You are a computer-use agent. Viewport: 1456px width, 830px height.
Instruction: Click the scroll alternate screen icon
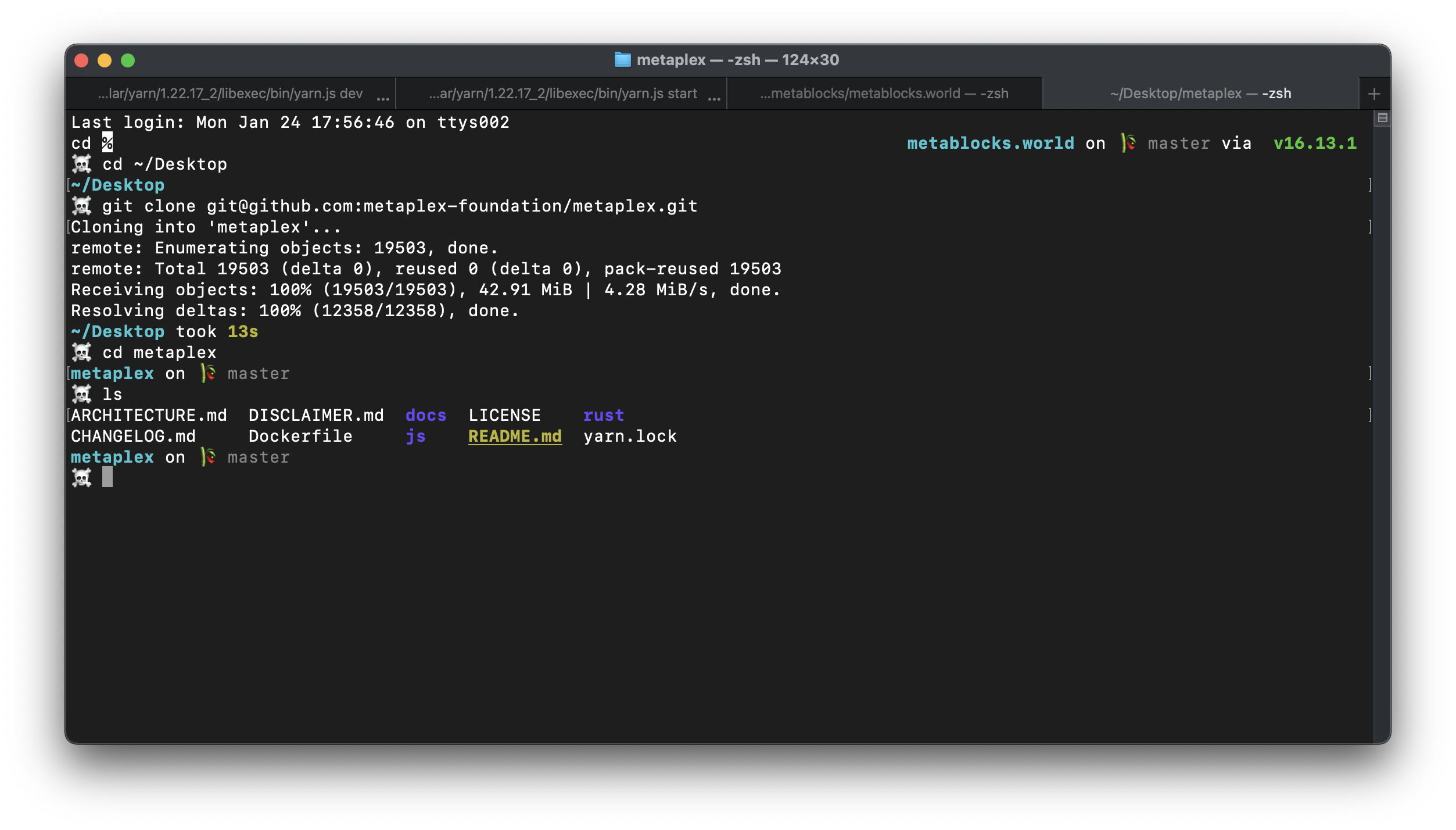[1382, 118]
